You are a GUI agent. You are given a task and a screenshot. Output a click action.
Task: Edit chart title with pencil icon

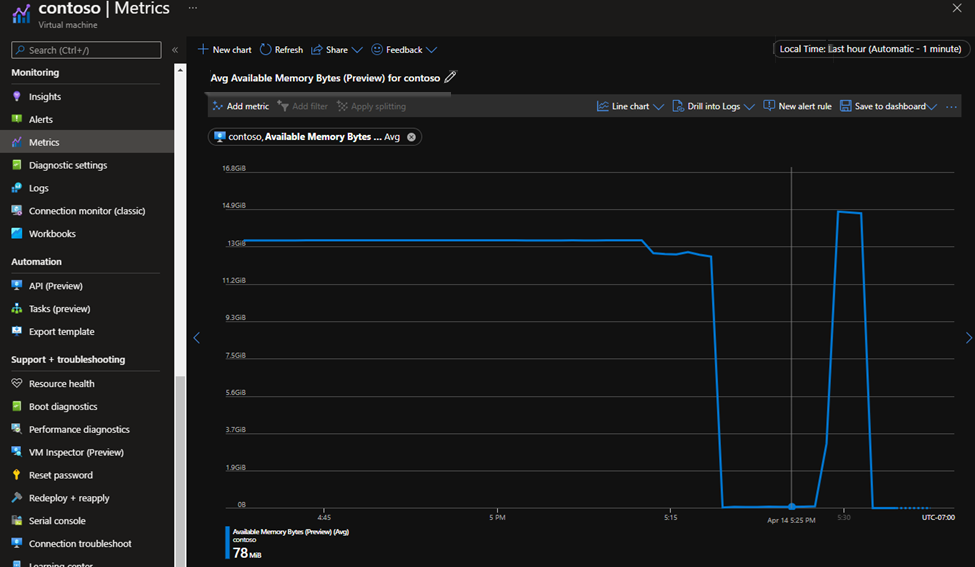(x=451, y=77)
